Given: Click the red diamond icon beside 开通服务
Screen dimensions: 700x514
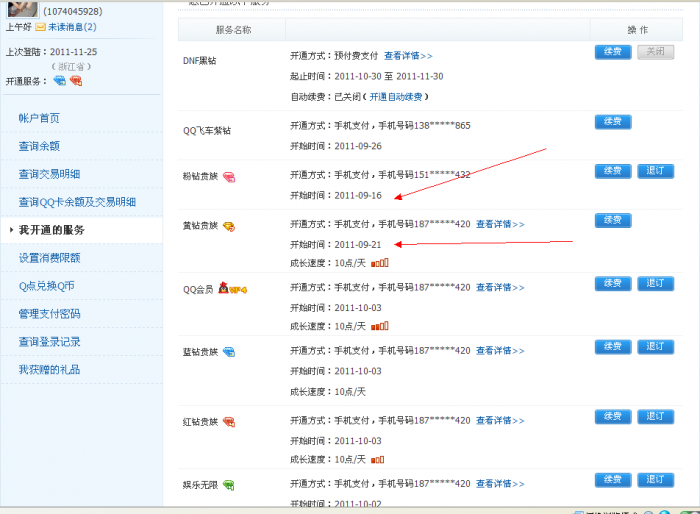Looking at the screenshot, I should 76,81.
